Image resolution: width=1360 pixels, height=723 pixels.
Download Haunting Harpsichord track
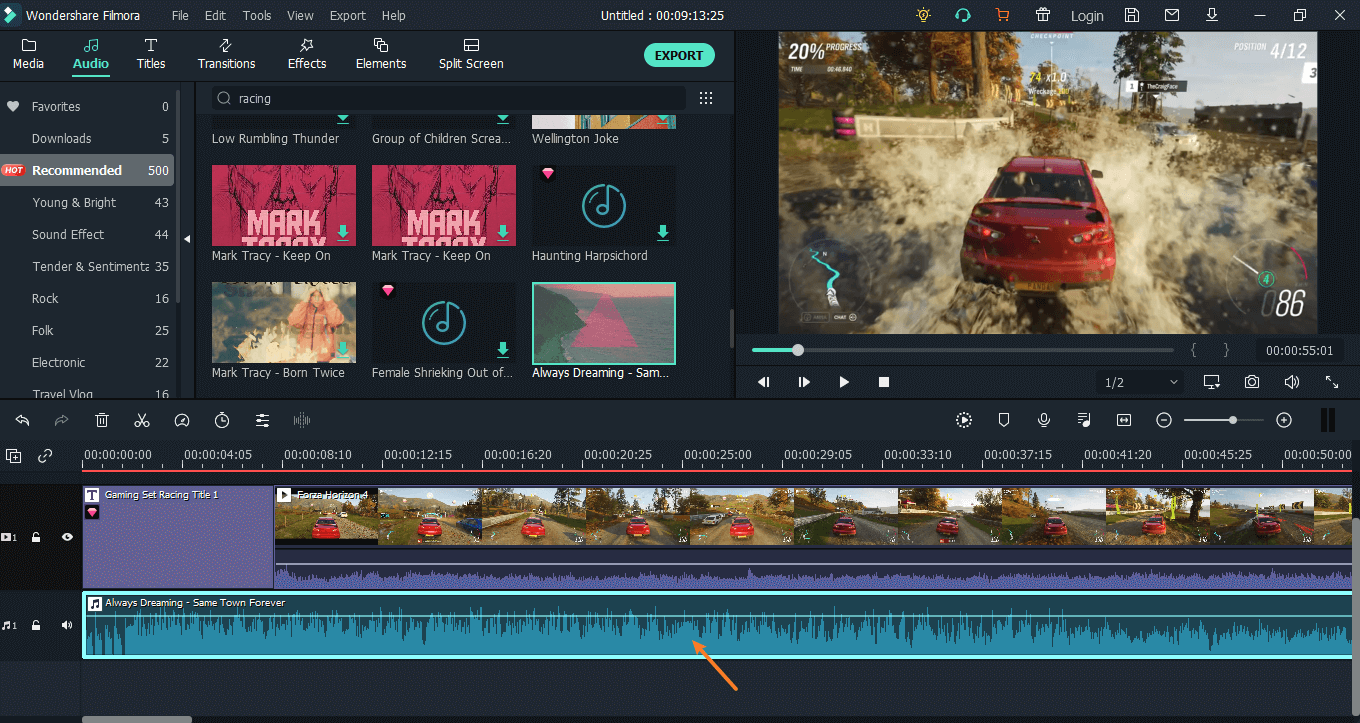point(662,232)
